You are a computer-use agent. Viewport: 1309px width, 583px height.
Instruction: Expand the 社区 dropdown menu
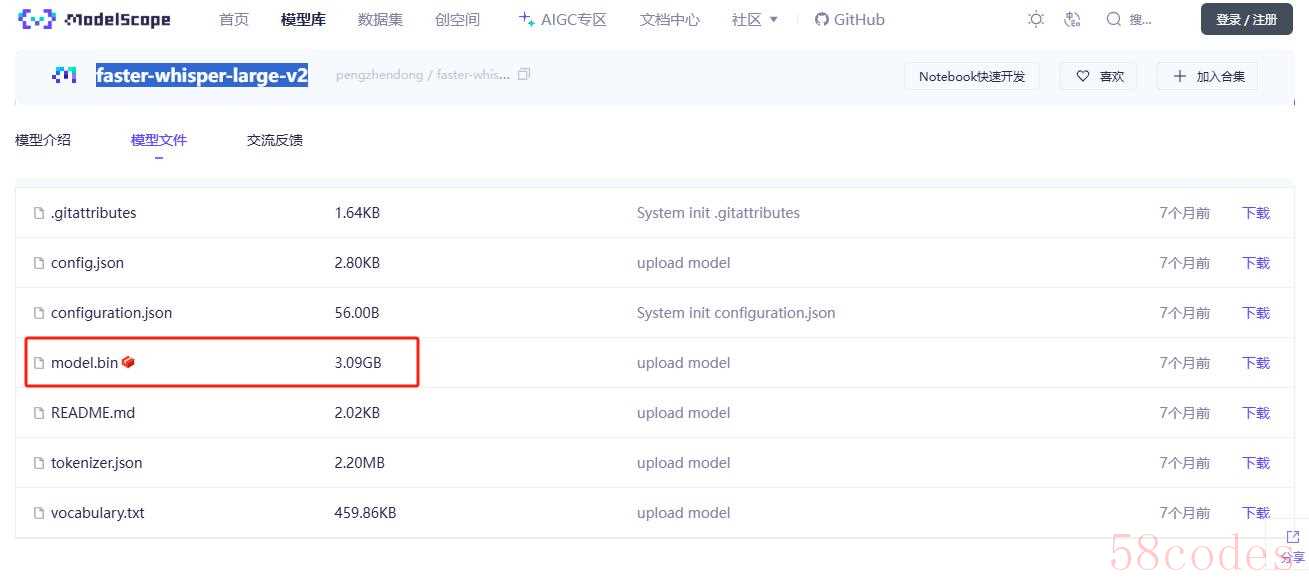click(755, 19)
